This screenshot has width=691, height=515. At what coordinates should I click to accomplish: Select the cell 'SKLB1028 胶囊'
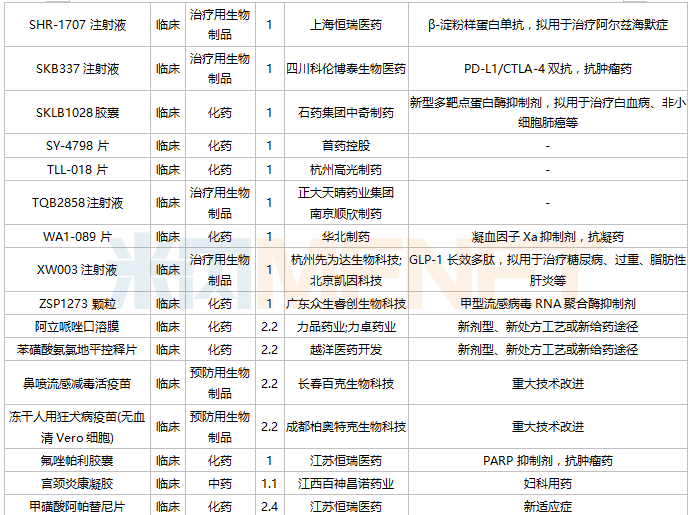pos(78,112)
